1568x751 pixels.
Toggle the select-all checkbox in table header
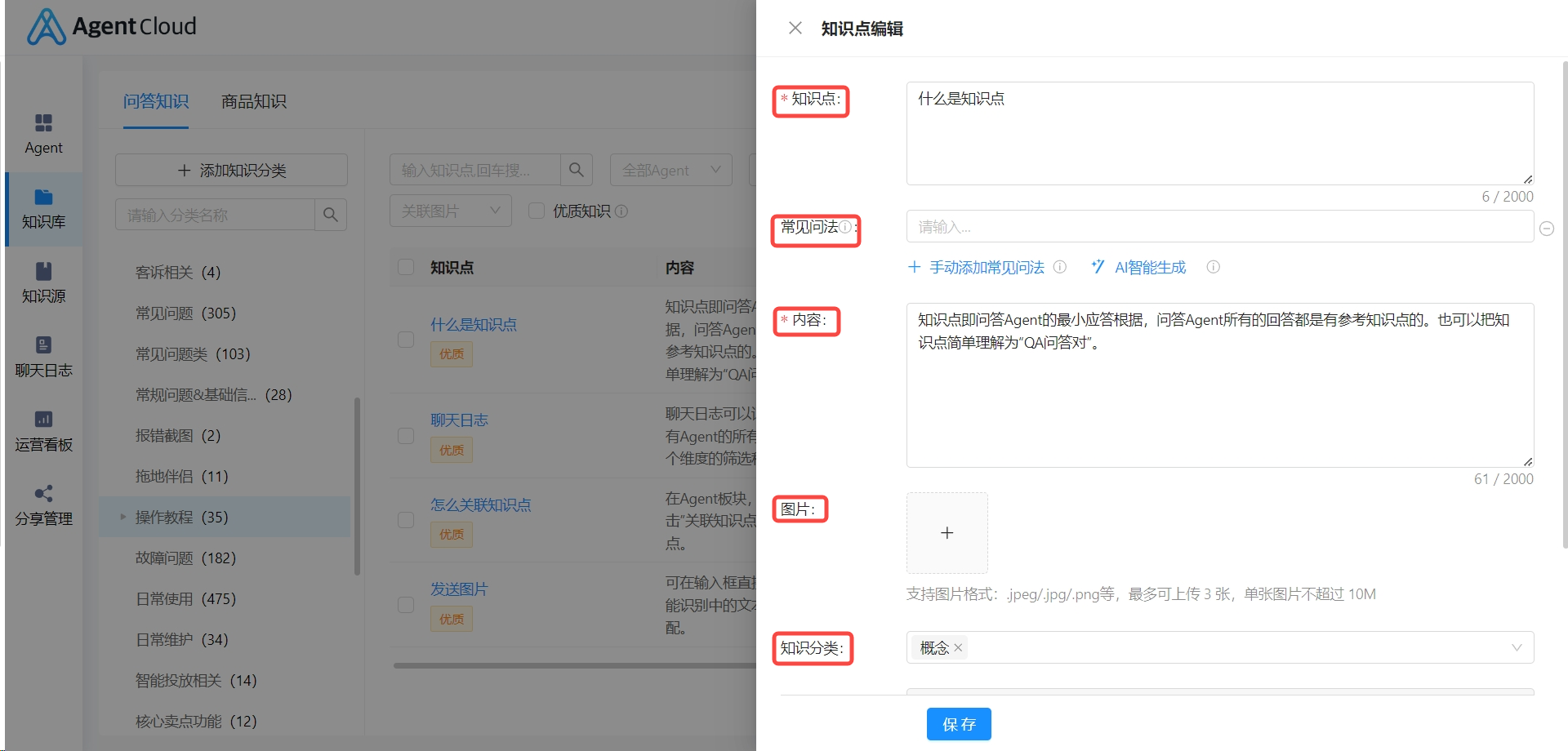click(x=405, y=267)
